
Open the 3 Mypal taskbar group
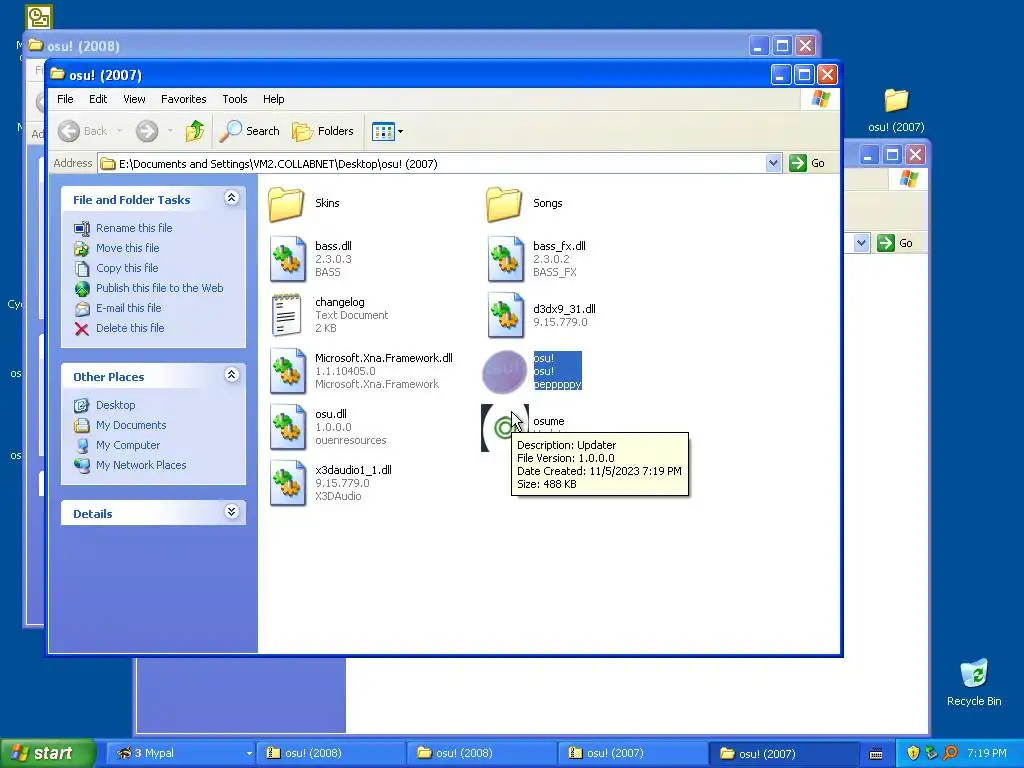click(x=180, y=753)
